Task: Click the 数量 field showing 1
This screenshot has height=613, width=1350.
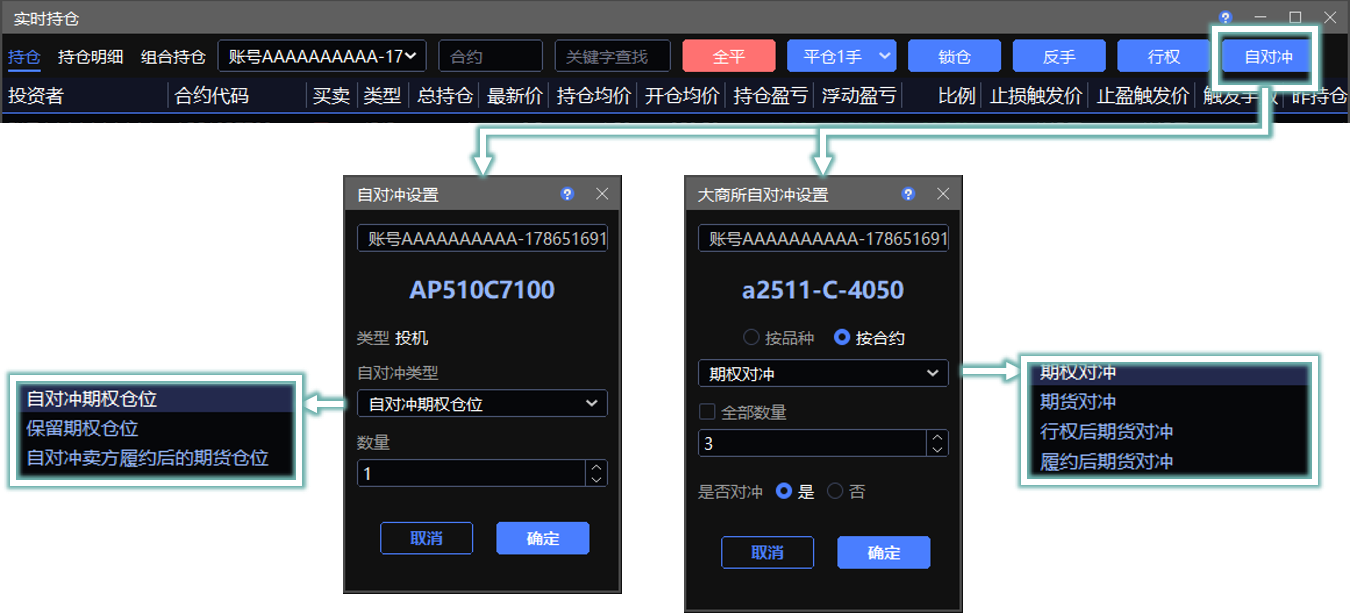Action: click(472, 473)
